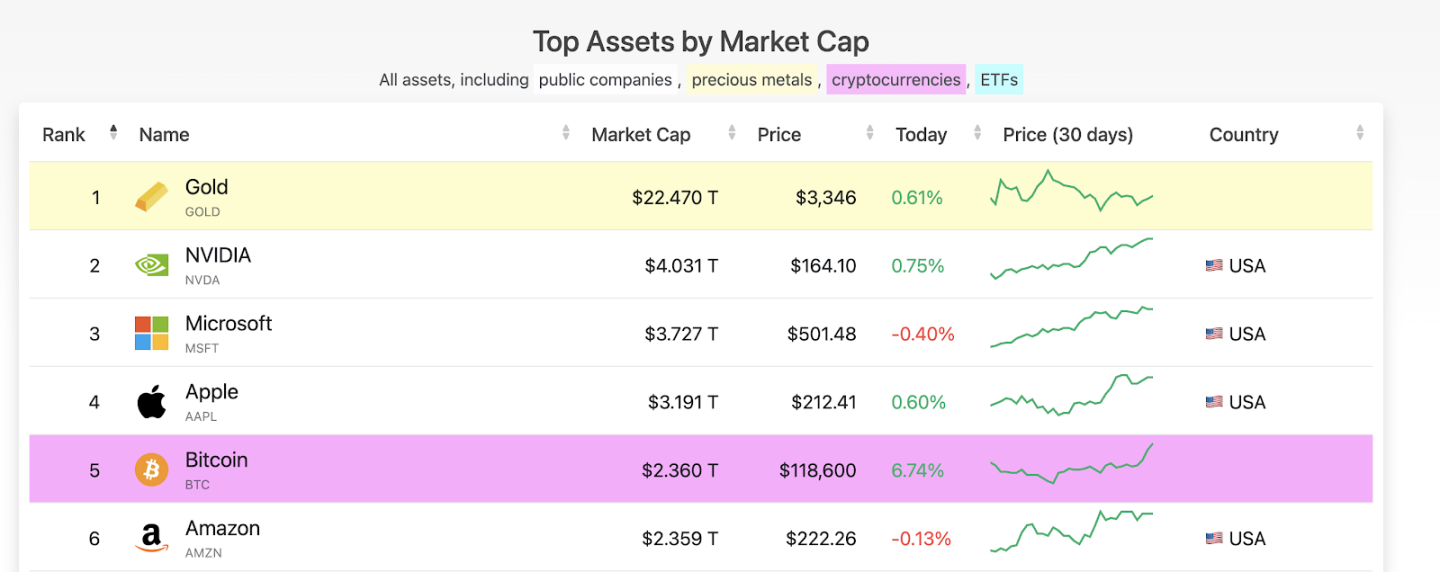Click the Amazon logo icon

[x=152, y=538]
